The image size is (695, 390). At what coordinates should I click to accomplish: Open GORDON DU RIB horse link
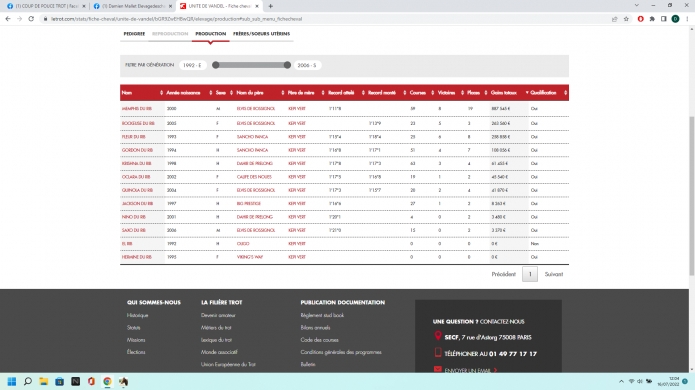coord(137,150)
